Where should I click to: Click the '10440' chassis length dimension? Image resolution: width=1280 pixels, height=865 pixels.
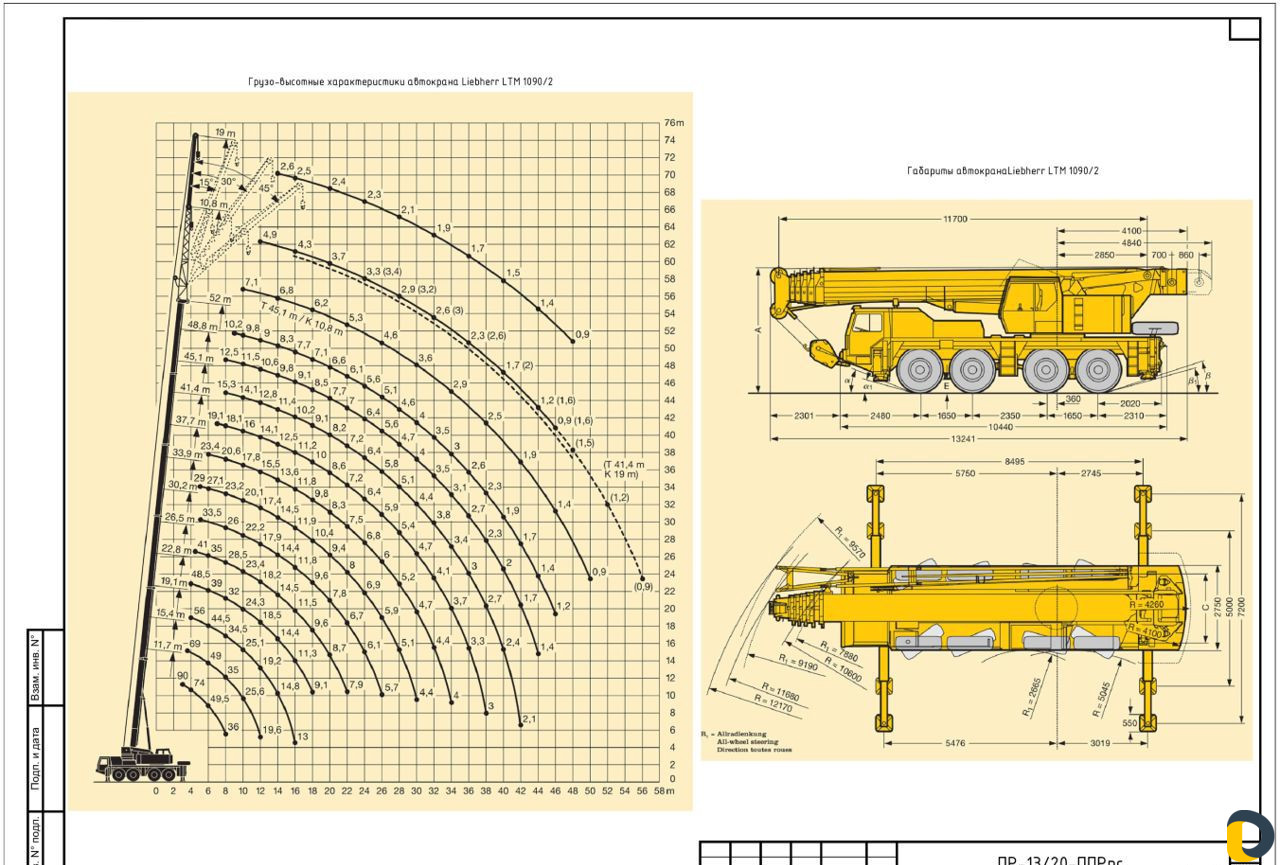click(x=999, y=427)
